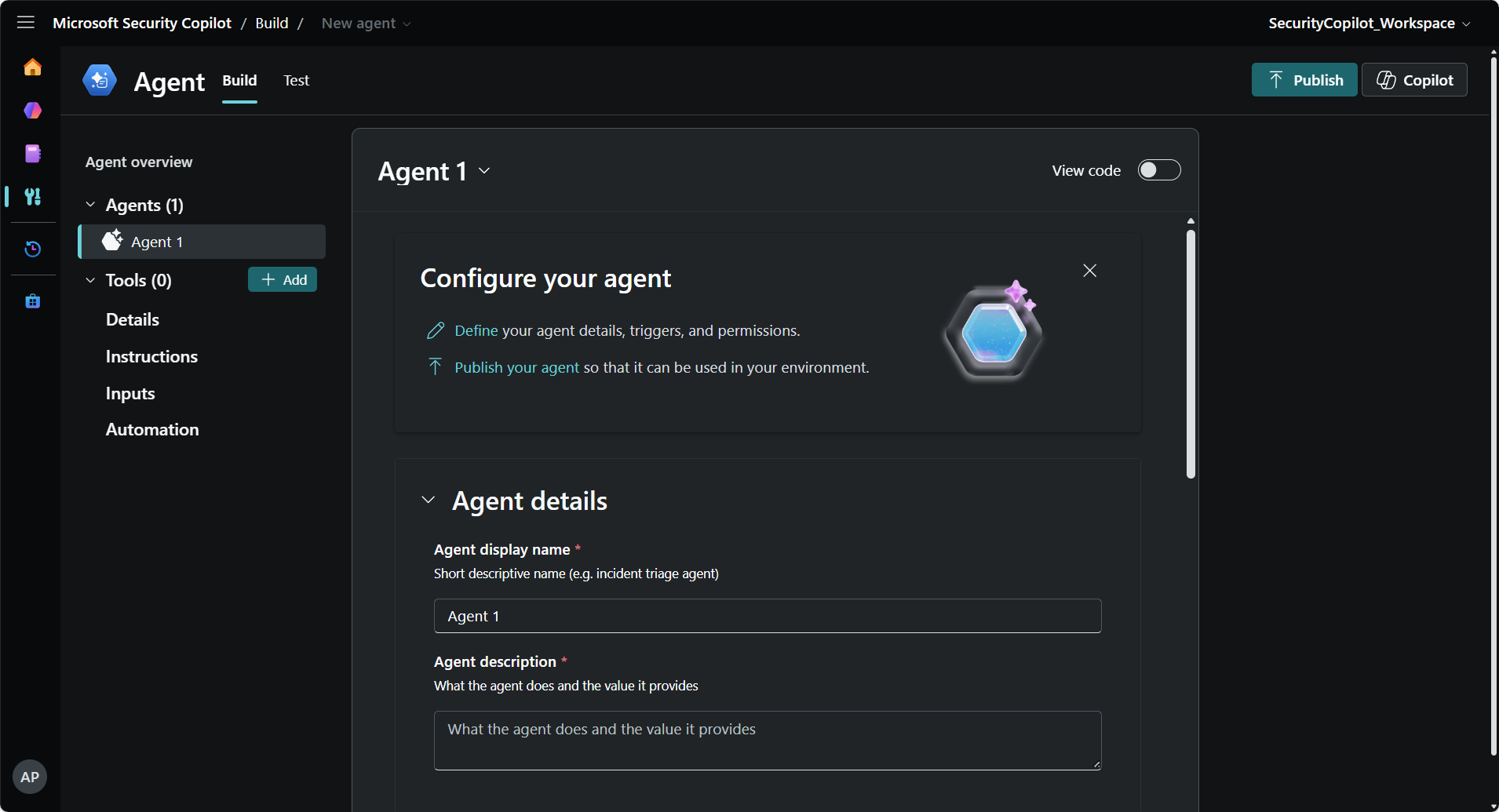Click the Agent display name input field
This screenshot has height=812, width=1499.
point(768,616)
